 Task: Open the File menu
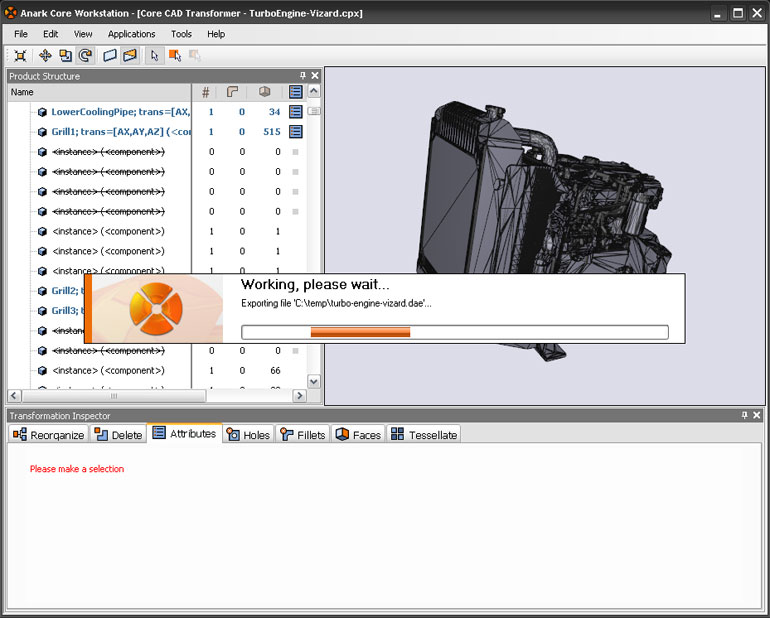coord(21,34)
